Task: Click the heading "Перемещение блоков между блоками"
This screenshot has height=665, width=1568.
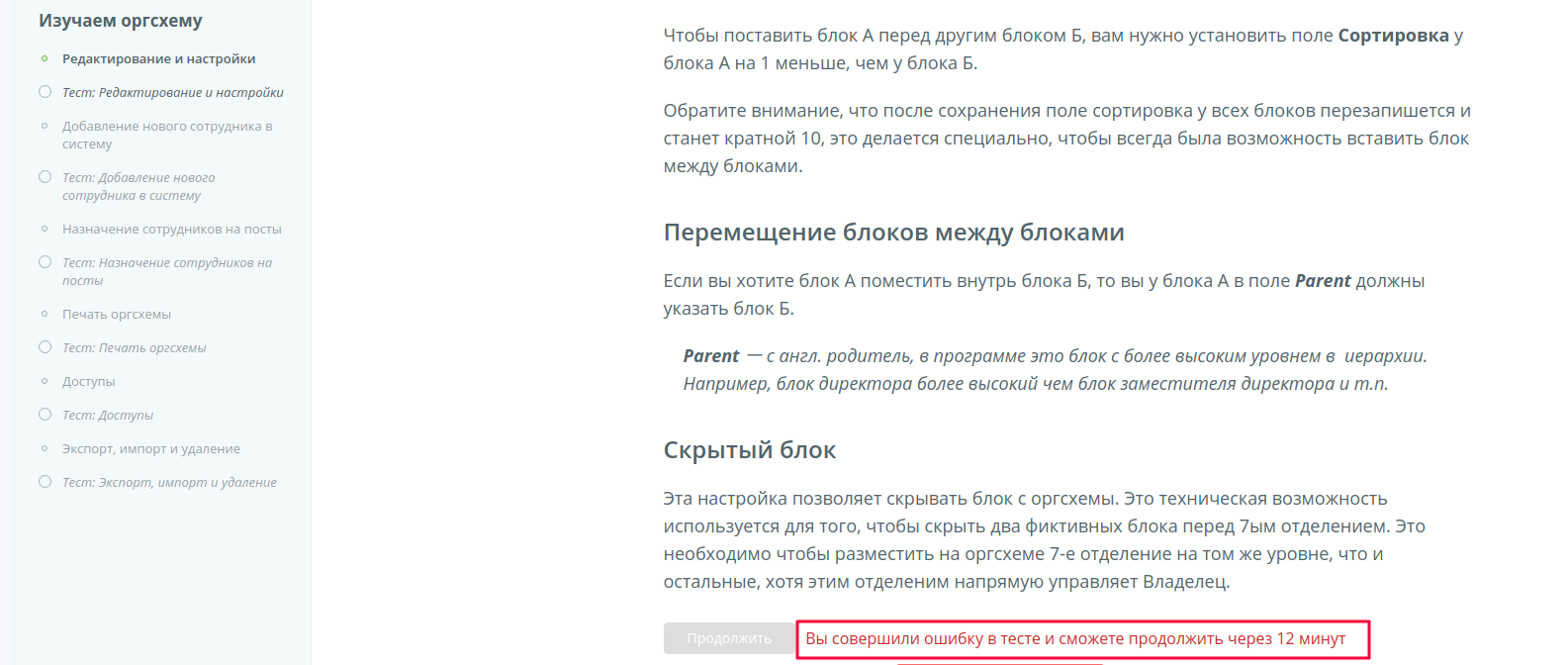Action: (x=893, y=233)
